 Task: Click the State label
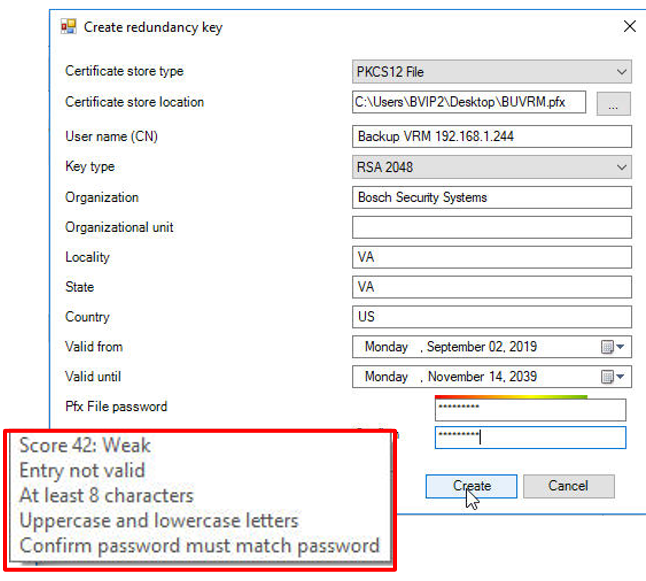[80, 287]
